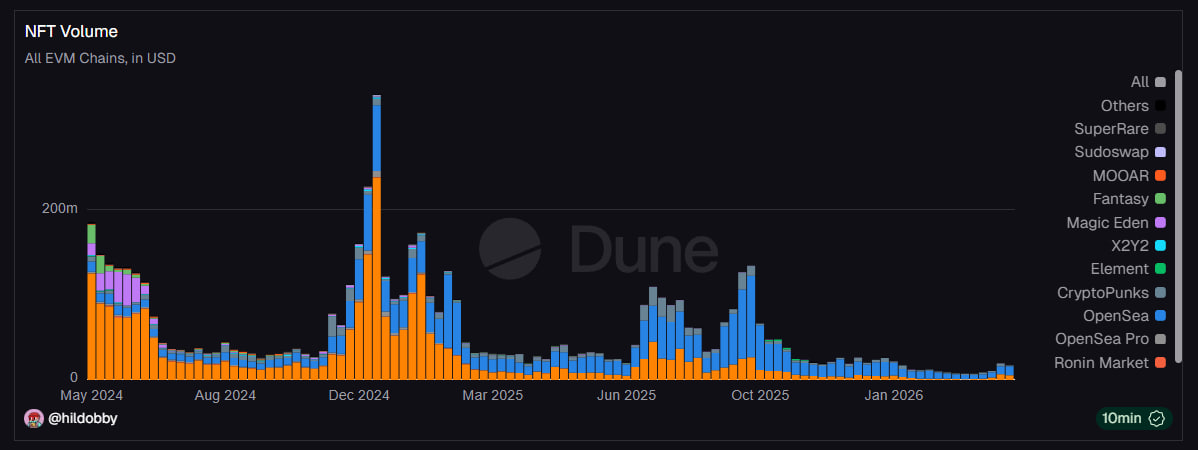Click the OpenSea Pro gray square
This screenshot has height=450, width=1198.
click(1160, 338)
